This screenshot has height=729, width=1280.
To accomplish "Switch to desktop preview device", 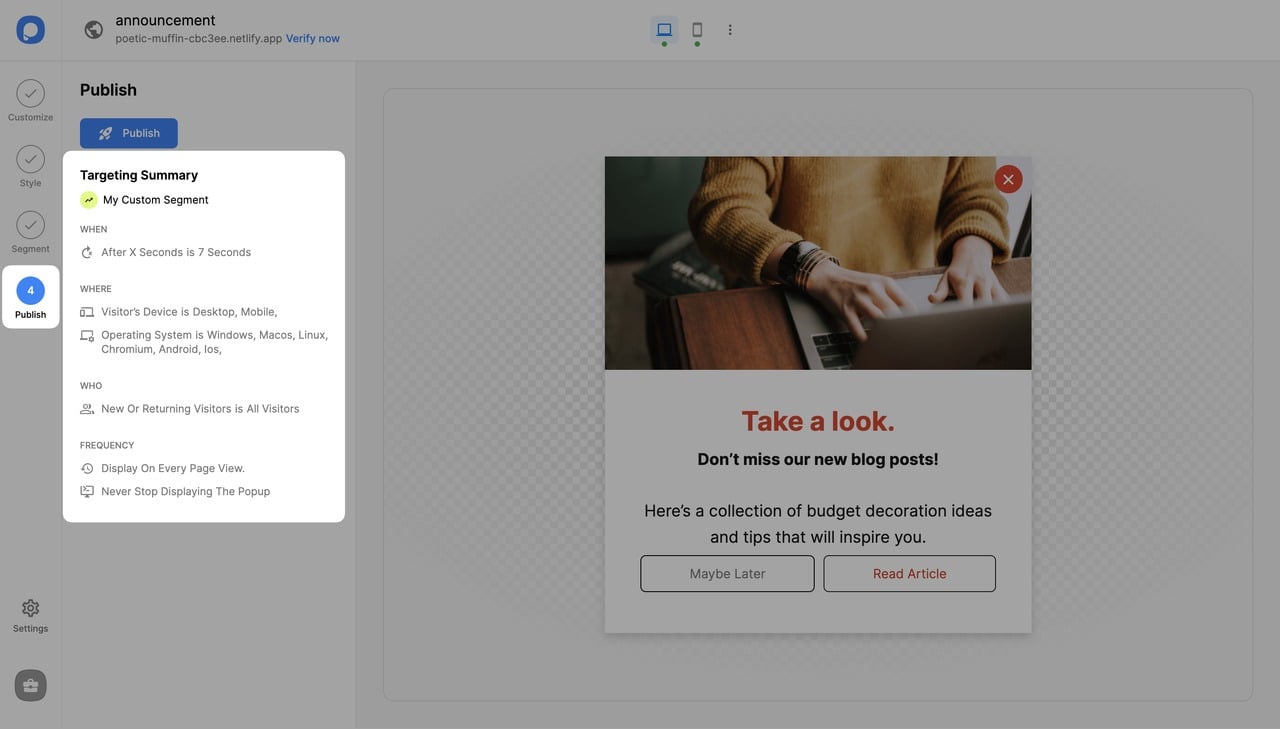I will 664,30.
